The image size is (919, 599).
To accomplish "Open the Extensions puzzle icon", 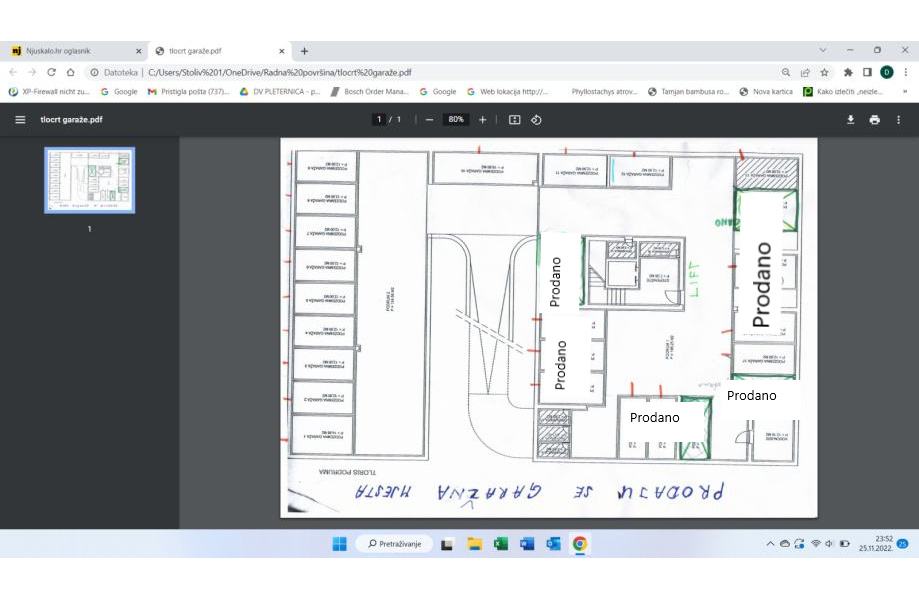I will tap(848, 72).
